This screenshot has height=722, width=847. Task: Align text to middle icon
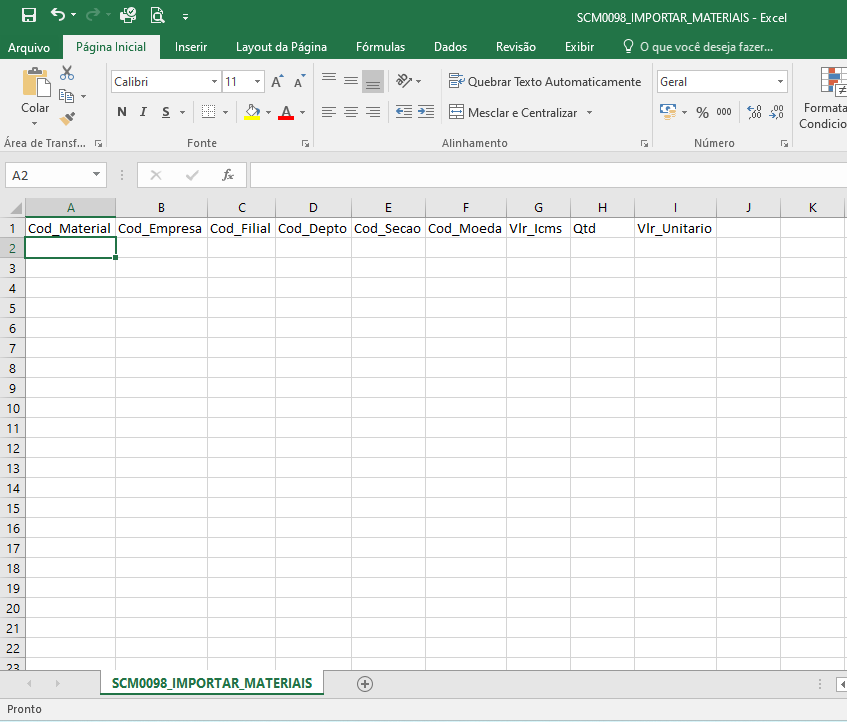point(351,81)
